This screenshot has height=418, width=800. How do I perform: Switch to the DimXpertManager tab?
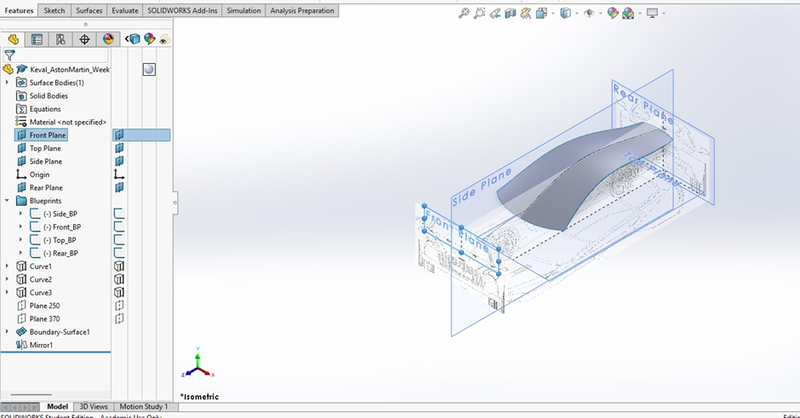[84, 39]
